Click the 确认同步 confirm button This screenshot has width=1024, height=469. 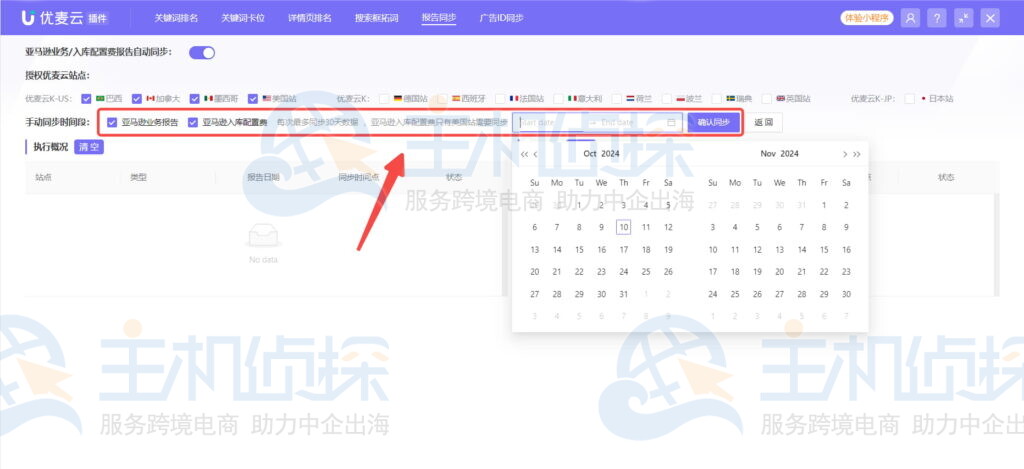coord(713,122)
